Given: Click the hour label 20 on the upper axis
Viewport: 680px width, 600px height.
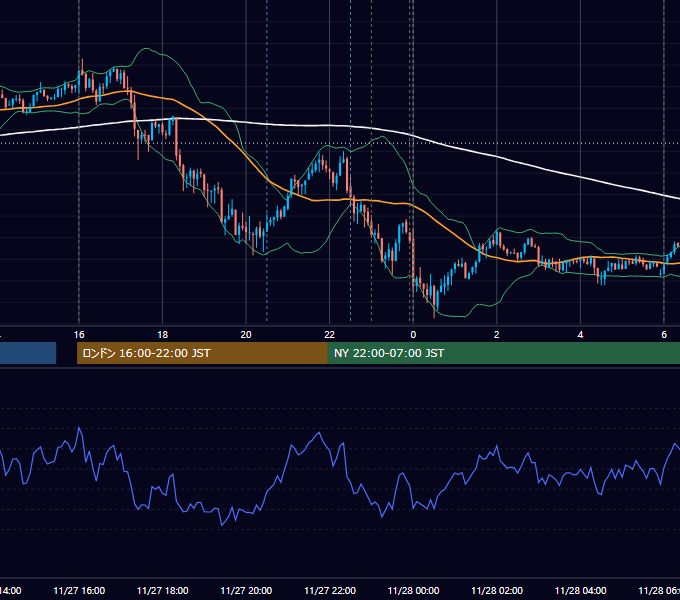Looking at the screenshot, I should pyautogui.click(x=246, y=335).
